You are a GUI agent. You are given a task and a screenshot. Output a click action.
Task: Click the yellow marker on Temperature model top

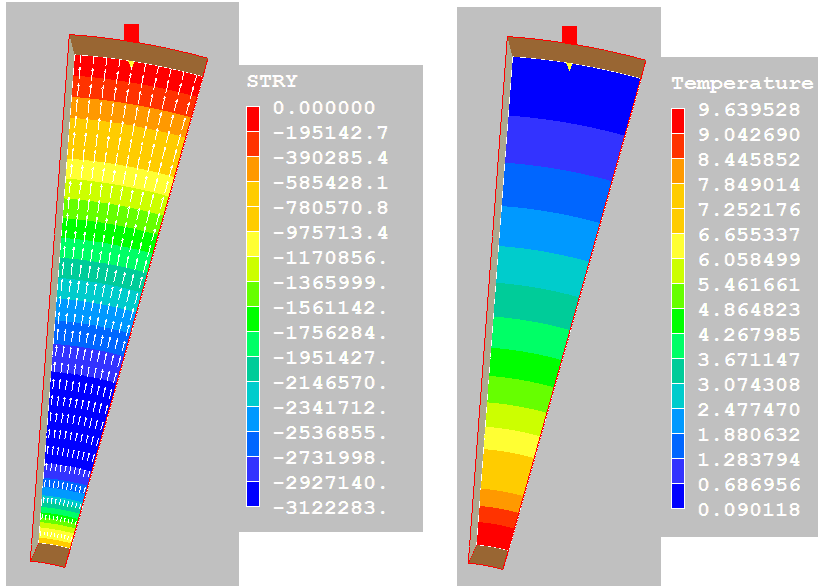pyautogui.click(x=570, y=66)
